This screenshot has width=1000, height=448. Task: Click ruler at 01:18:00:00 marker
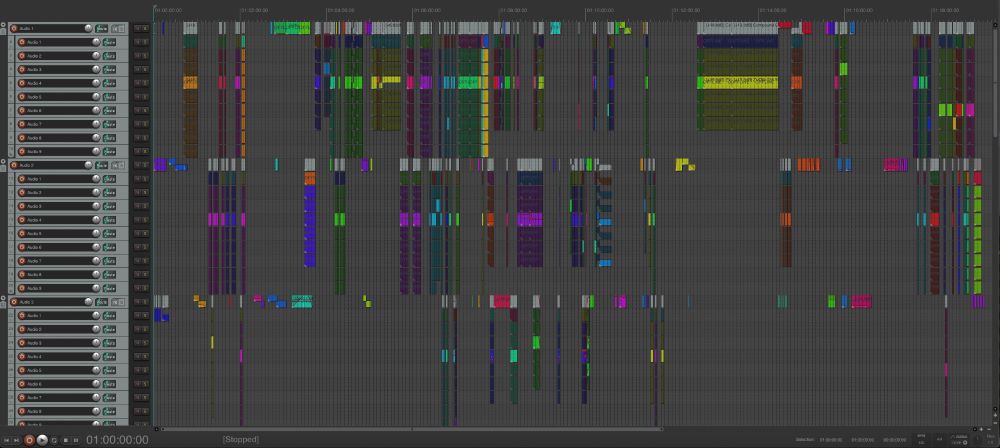click(945, 10)
